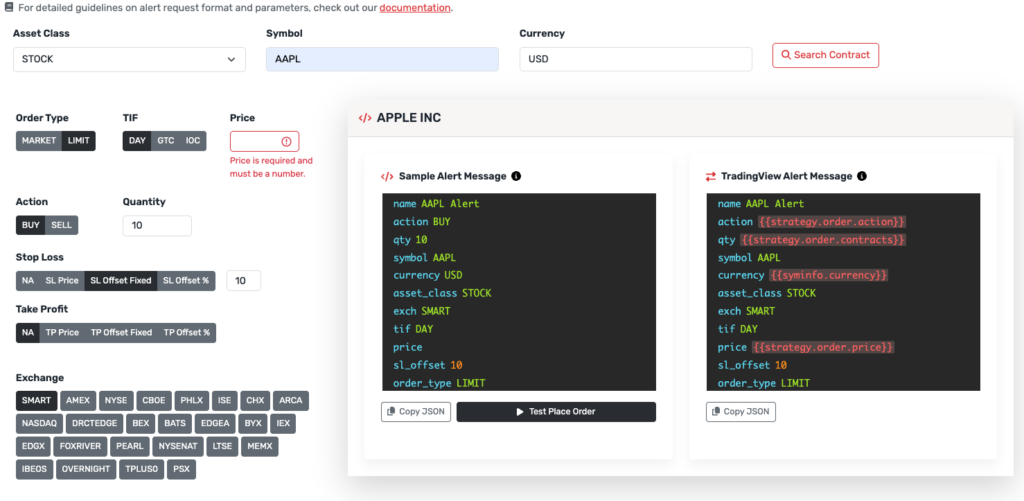Select the NASDAQ exchange
1024x501 pixels.
point(39,423)
